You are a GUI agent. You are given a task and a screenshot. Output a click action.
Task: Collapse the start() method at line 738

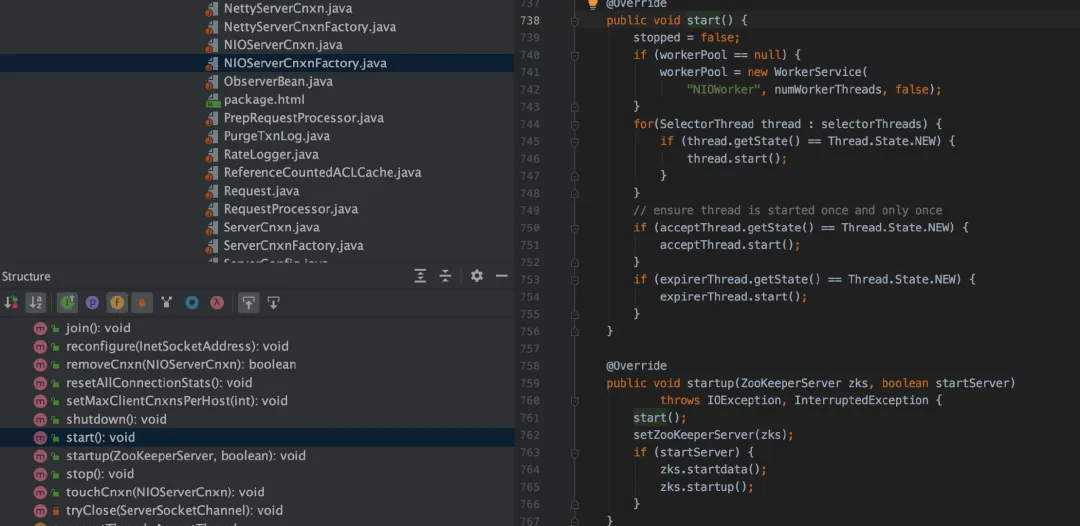(574, 21)
